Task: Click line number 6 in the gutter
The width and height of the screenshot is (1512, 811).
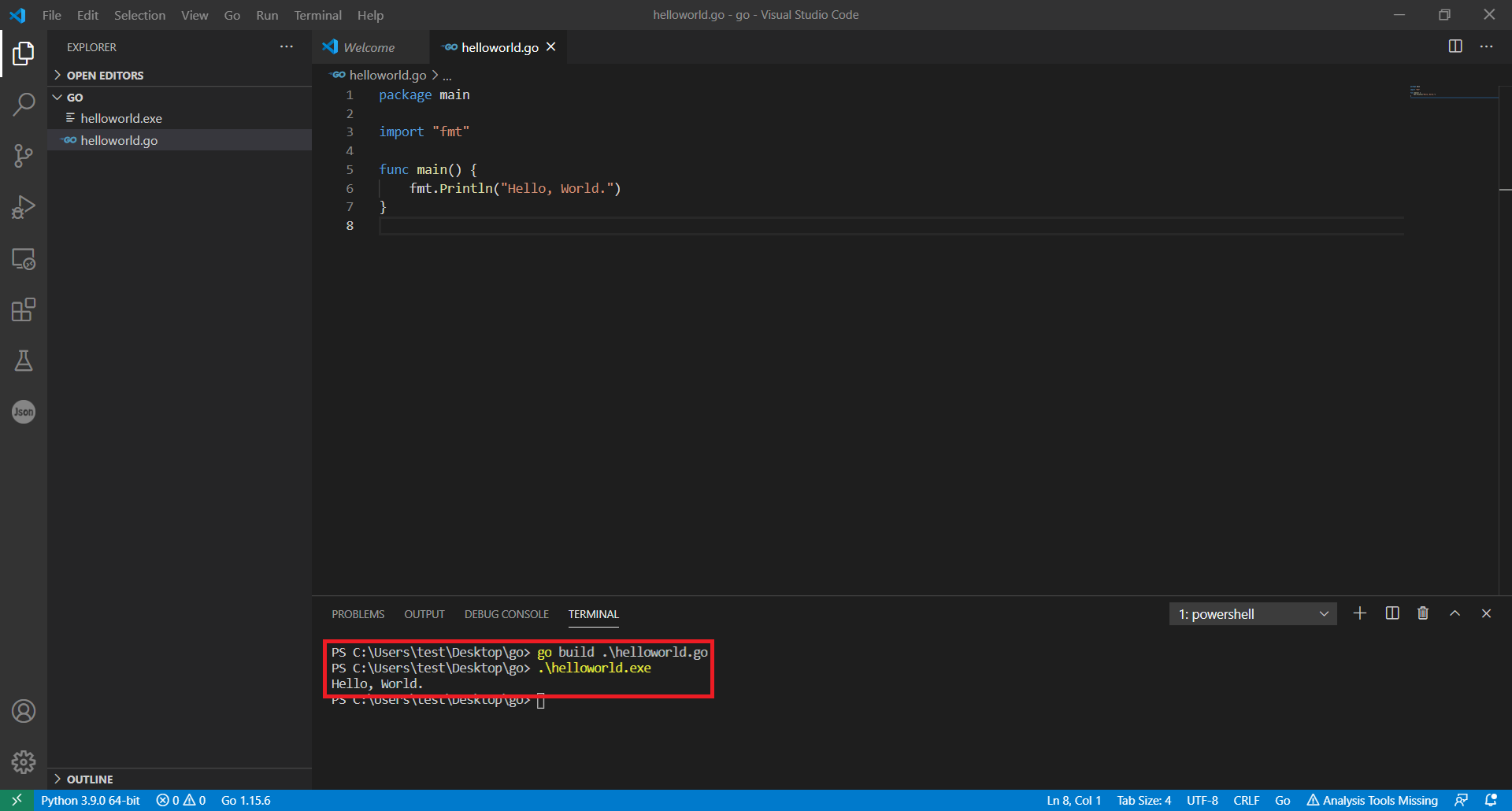Action: click(350, 189)
